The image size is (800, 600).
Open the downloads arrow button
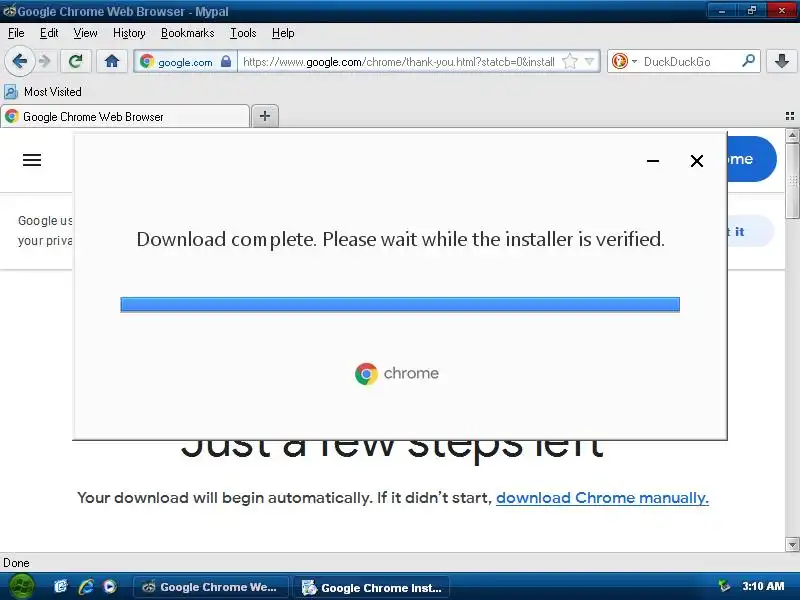coord(782,61)
